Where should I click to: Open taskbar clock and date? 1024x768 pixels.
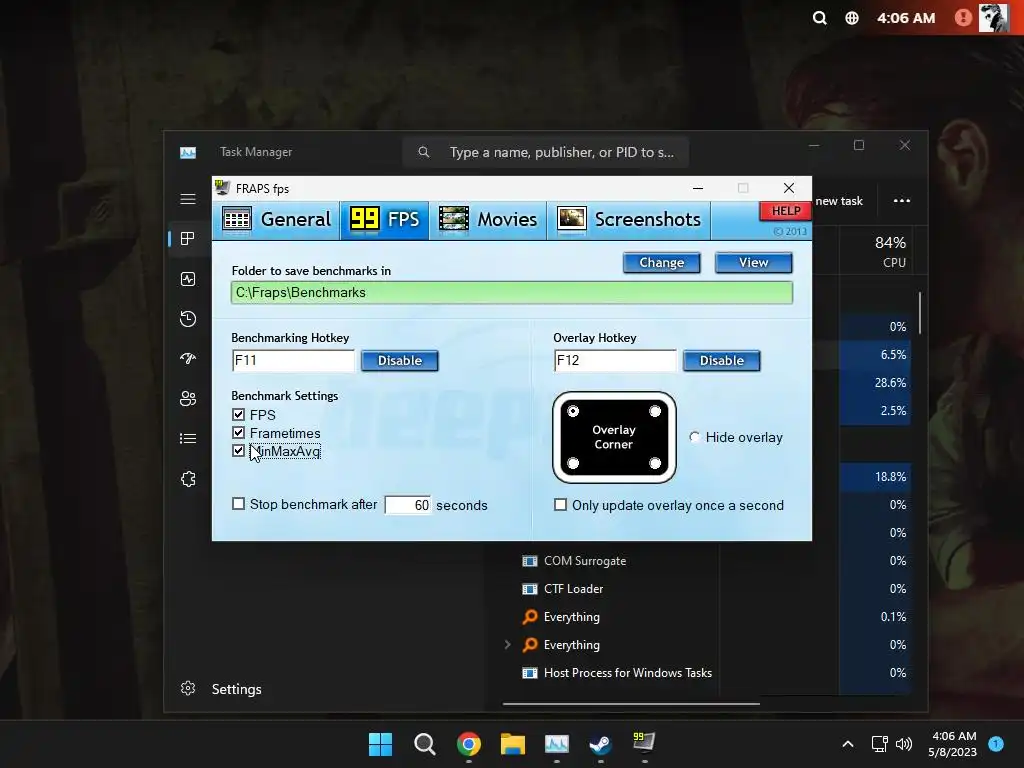(953, 744)
